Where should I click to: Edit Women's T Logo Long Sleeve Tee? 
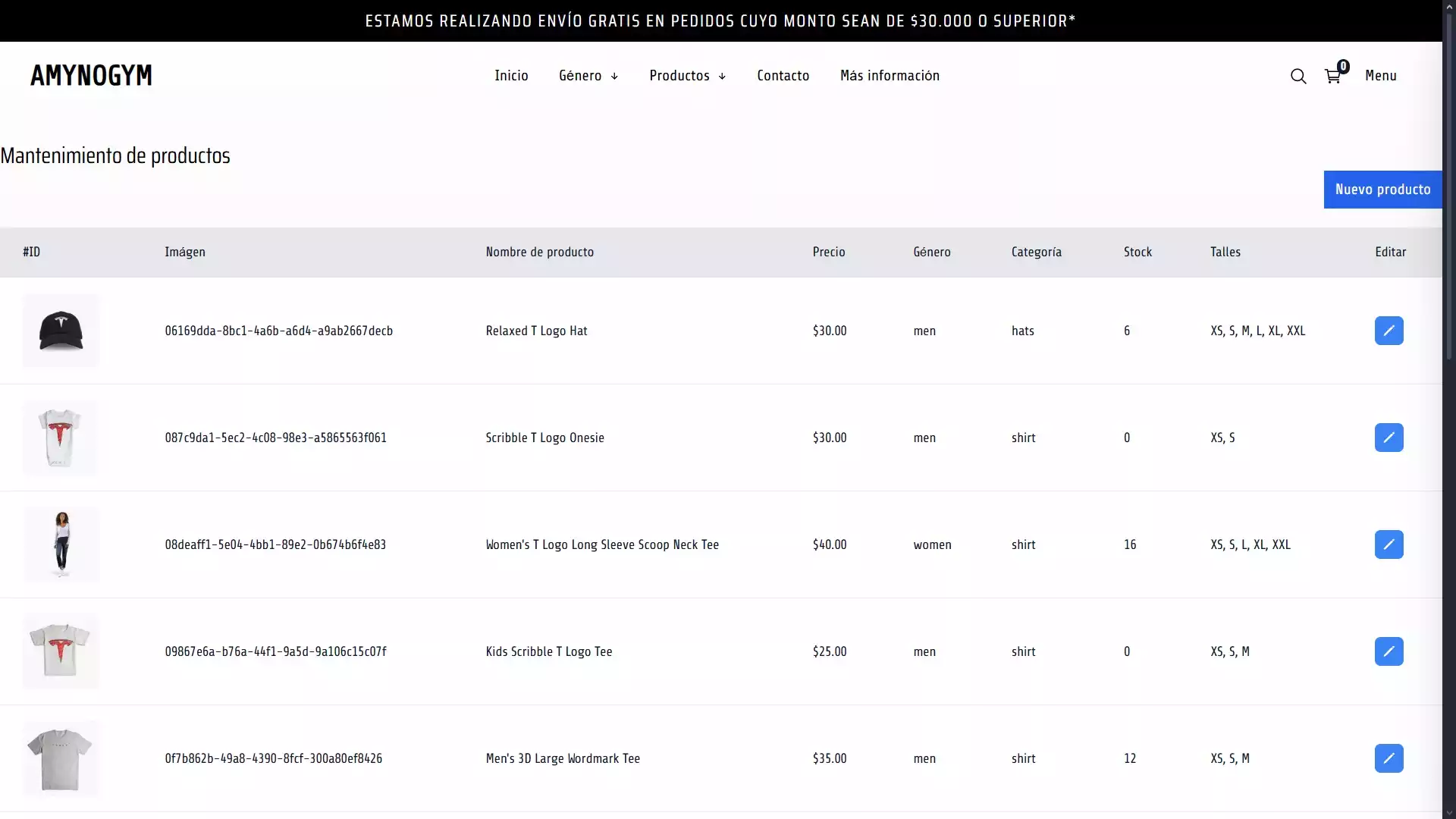(x=1389, y=544)
